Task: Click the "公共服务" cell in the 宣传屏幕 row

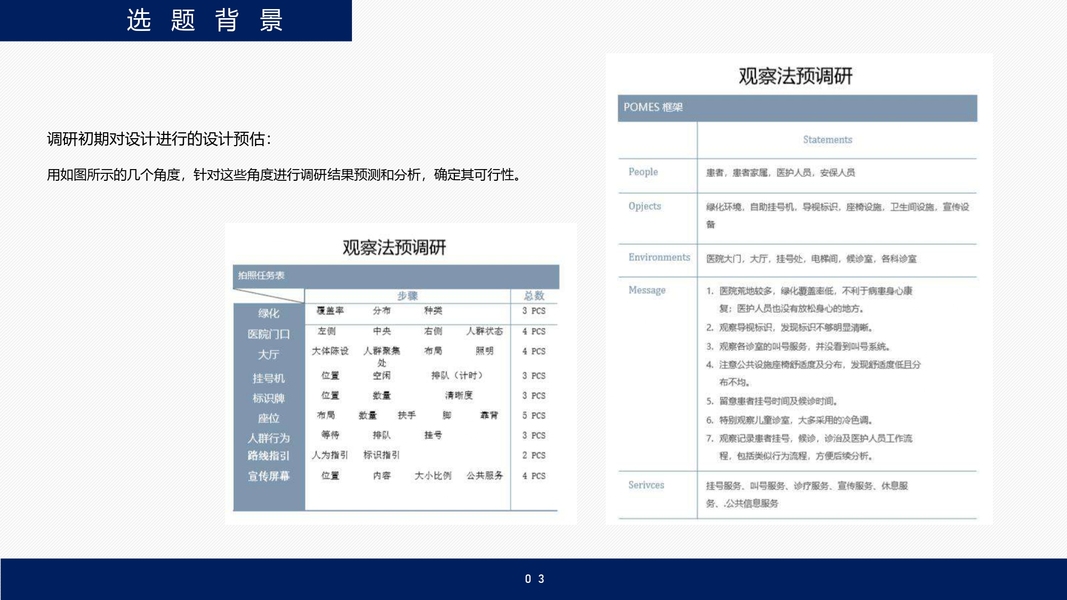Action: (x=485, y=476)
